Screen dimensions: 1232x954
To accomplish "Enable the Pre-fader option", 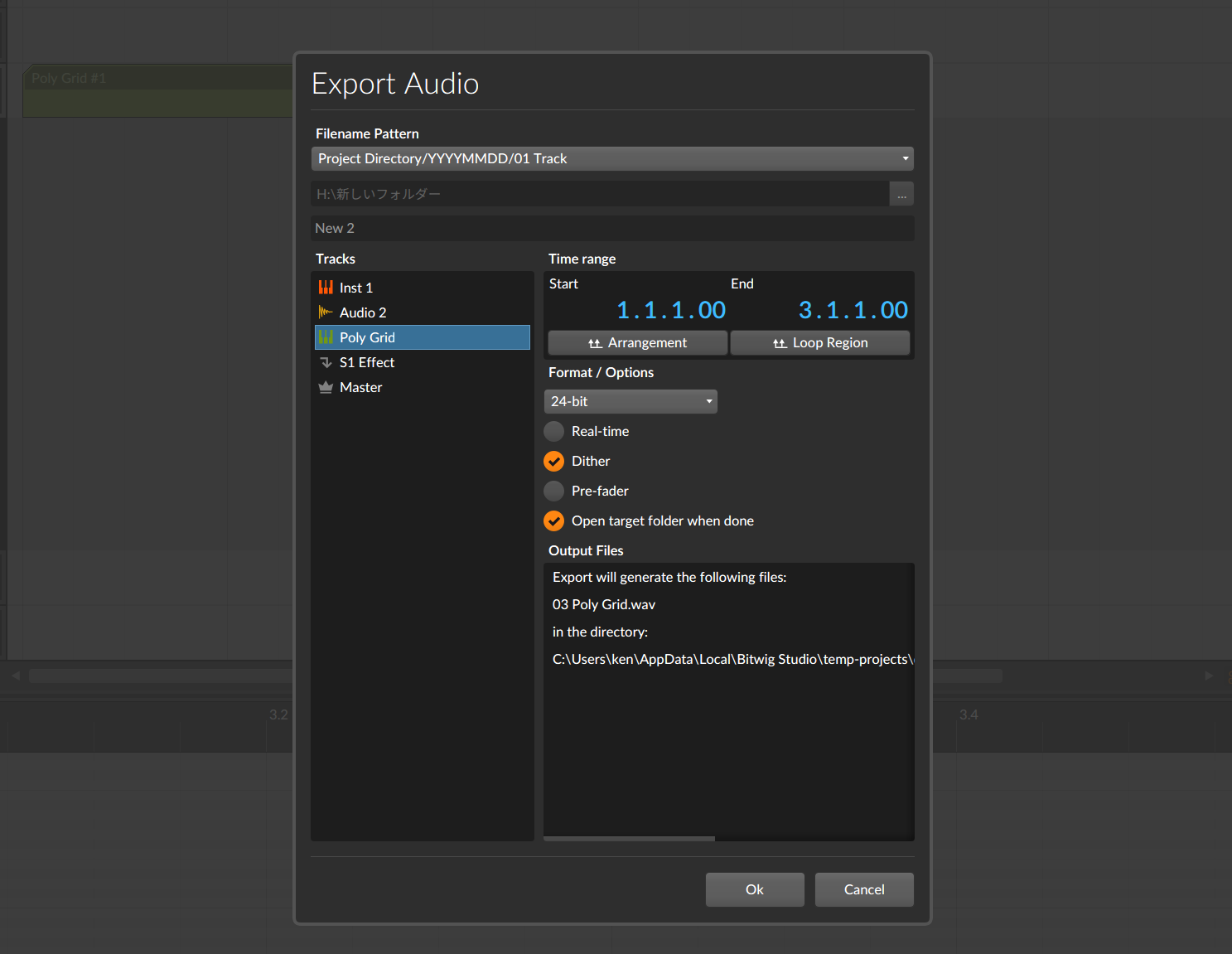I will click(x=553, y=491).
